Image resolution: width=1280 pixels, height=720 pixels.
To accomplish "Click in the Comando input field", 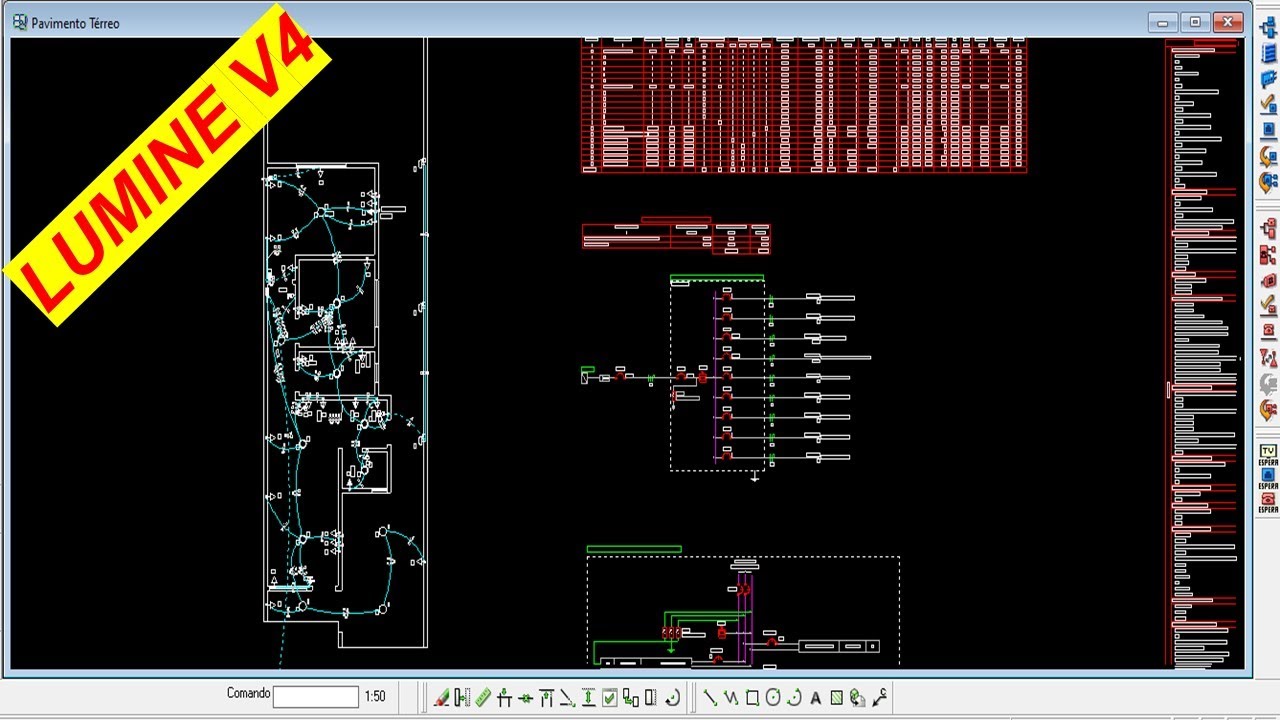I will pos(315,696).
